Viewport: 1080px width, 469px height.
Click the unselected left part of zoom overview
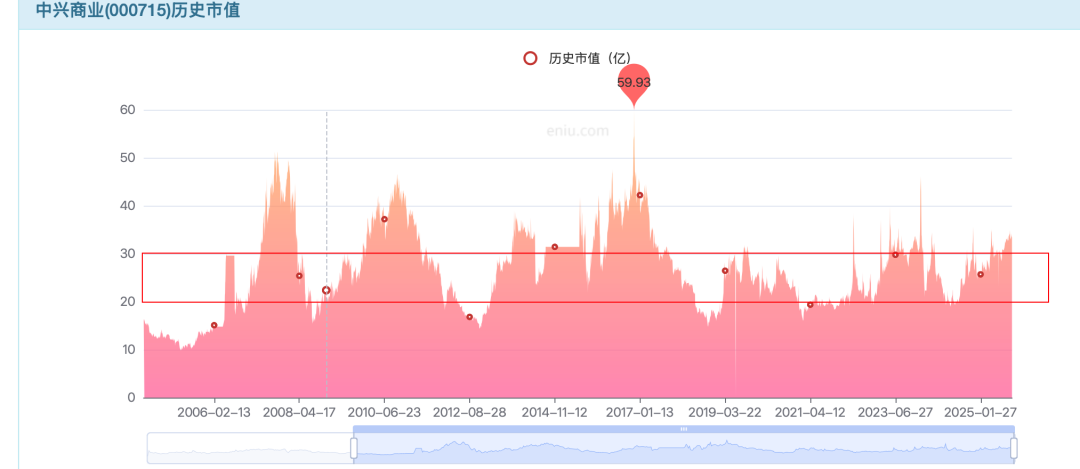[249, 448]
